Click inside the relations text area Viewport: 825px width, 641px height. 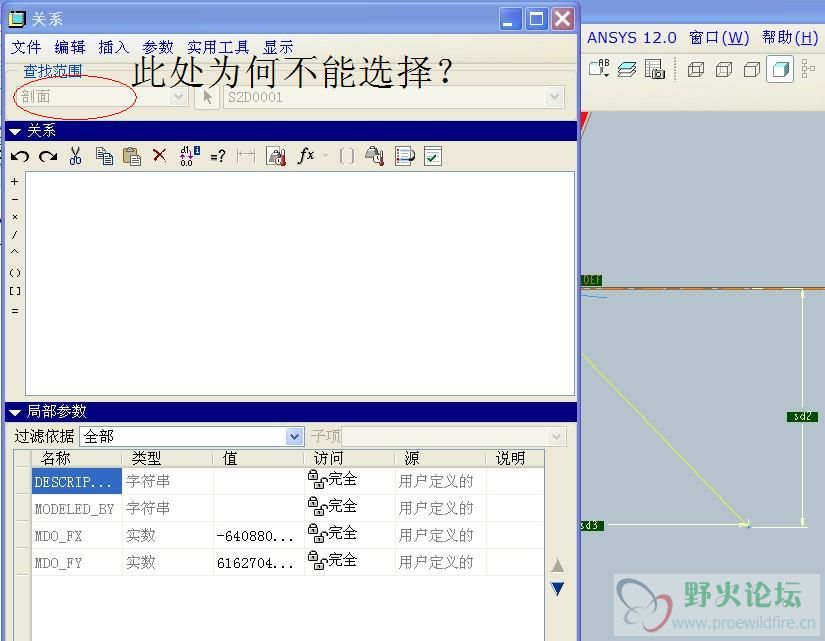tap(300, 283)
